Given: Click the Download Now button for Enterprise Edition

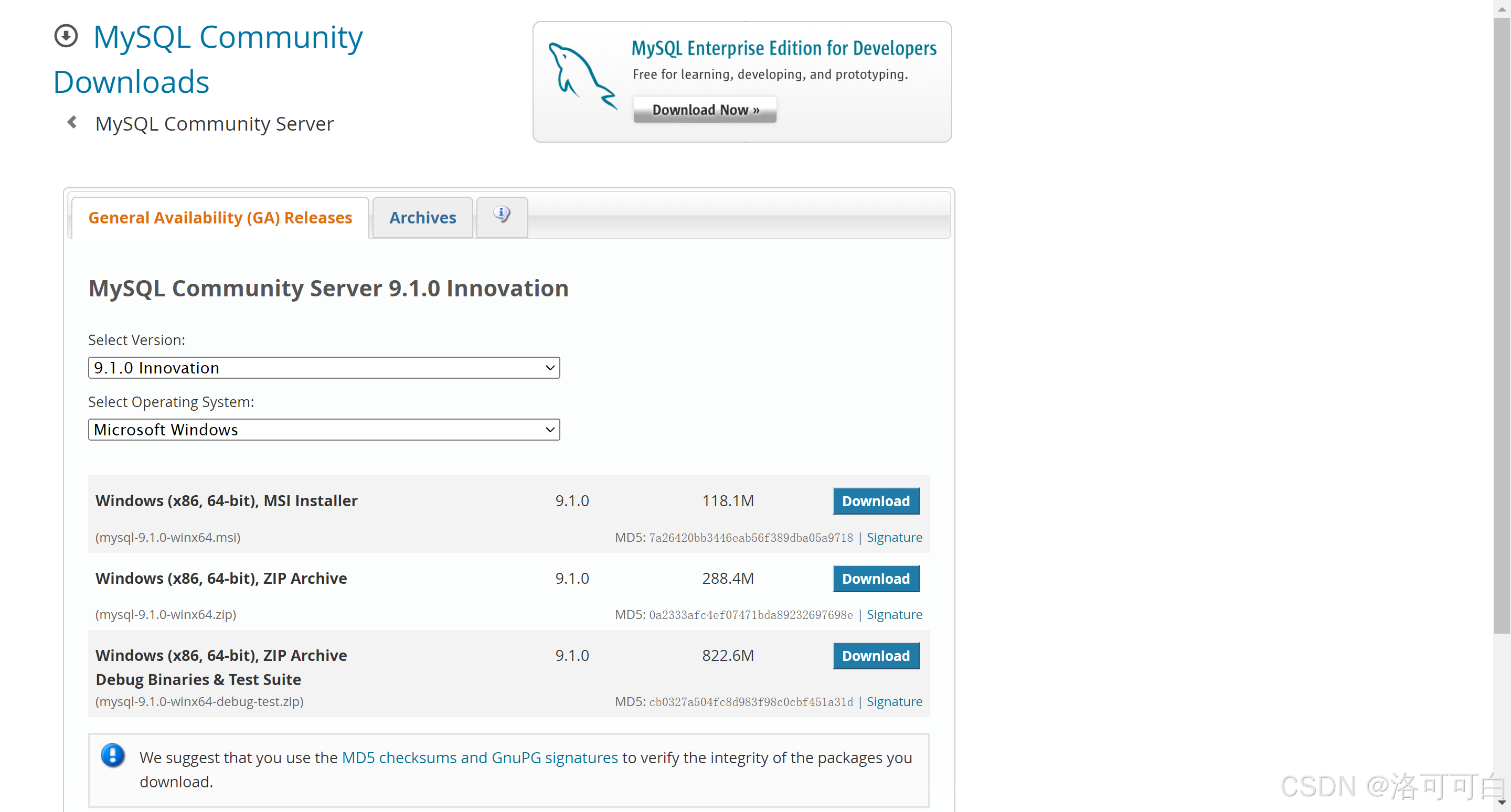Looking at the screenshot, I should 705,110.
